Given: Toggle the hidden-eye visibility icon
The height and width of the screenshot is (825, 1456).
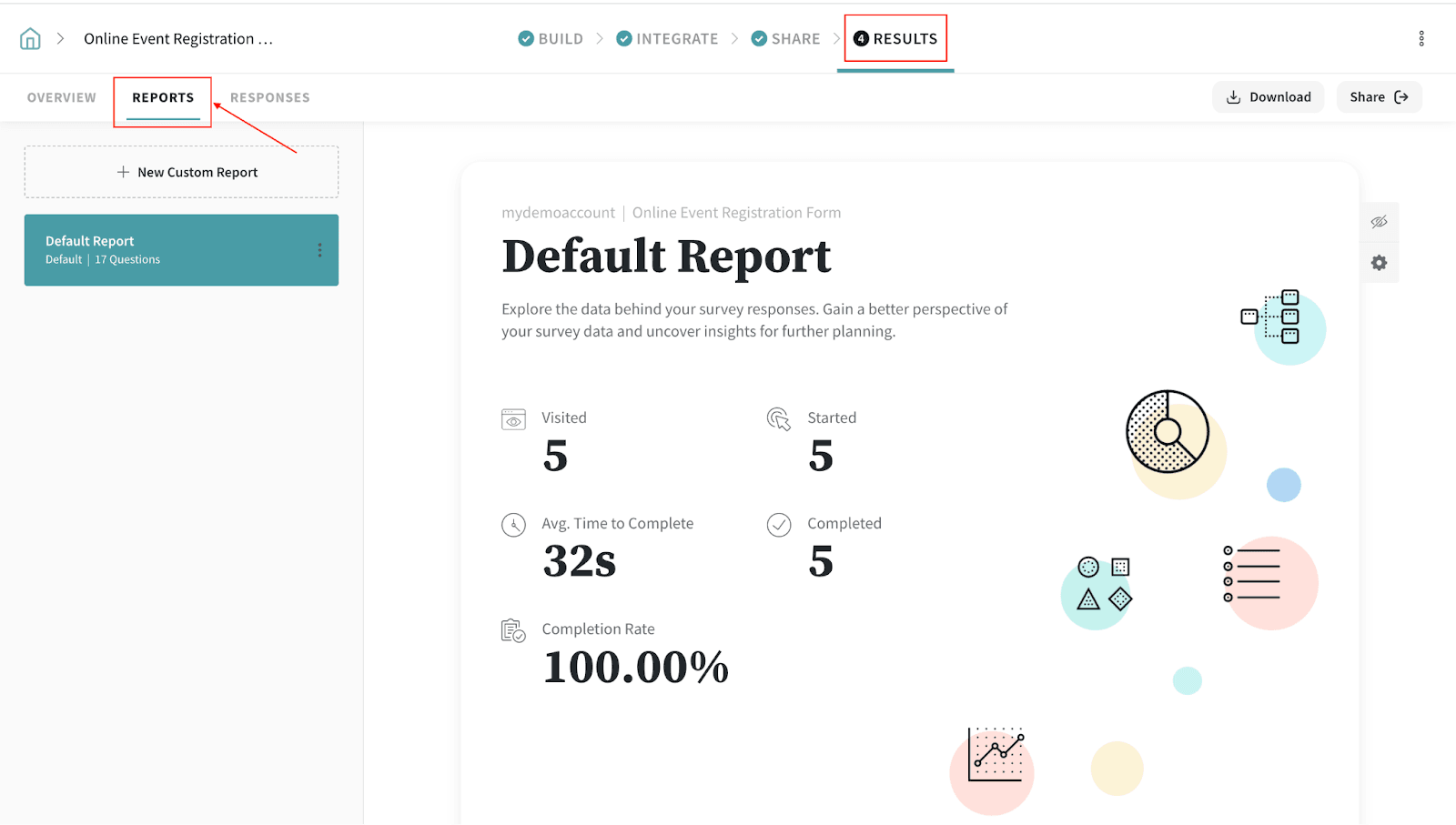Looking at the screenshot, I should point(1379,222).
